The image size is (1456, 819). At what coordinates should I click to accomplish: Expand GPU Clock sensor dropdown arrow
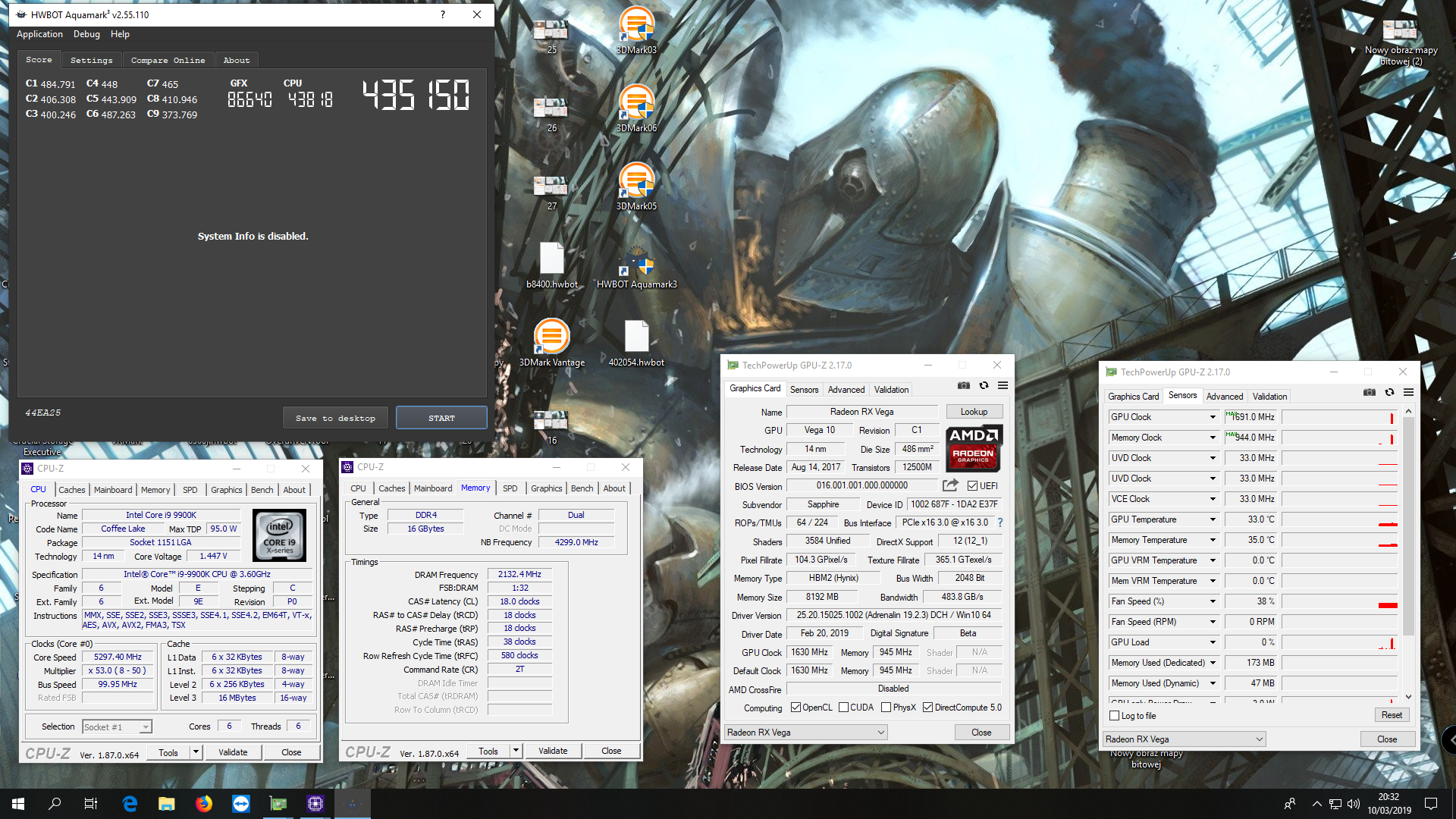click(1213, 417)
